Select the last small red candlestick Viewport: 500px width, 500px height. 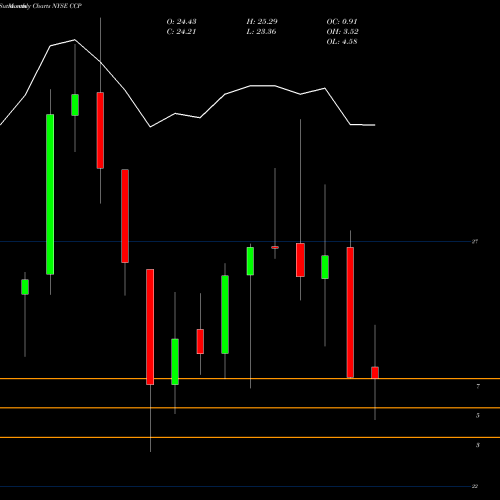[x=375, y=373]
